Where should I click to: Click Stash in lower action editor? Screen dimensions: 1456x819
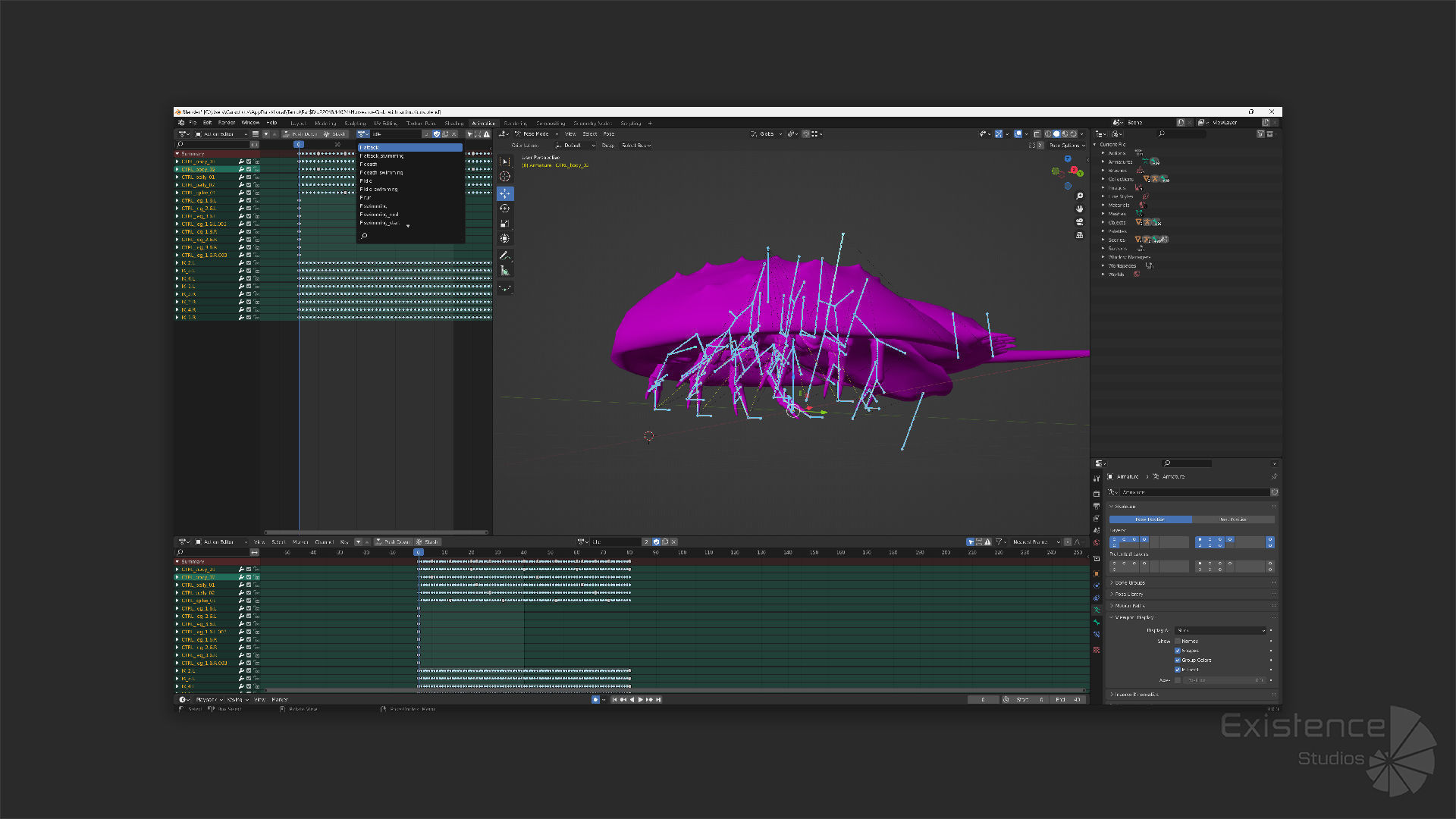(x=428, y=542)
